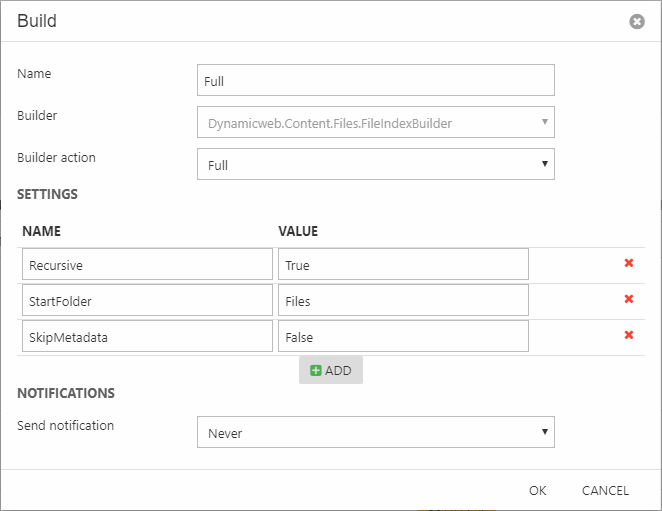The height and width of the screenshot is (511, 662).
Task: Cancel the Build dialog
Action: pyautogui.click(x=605, y=490)
